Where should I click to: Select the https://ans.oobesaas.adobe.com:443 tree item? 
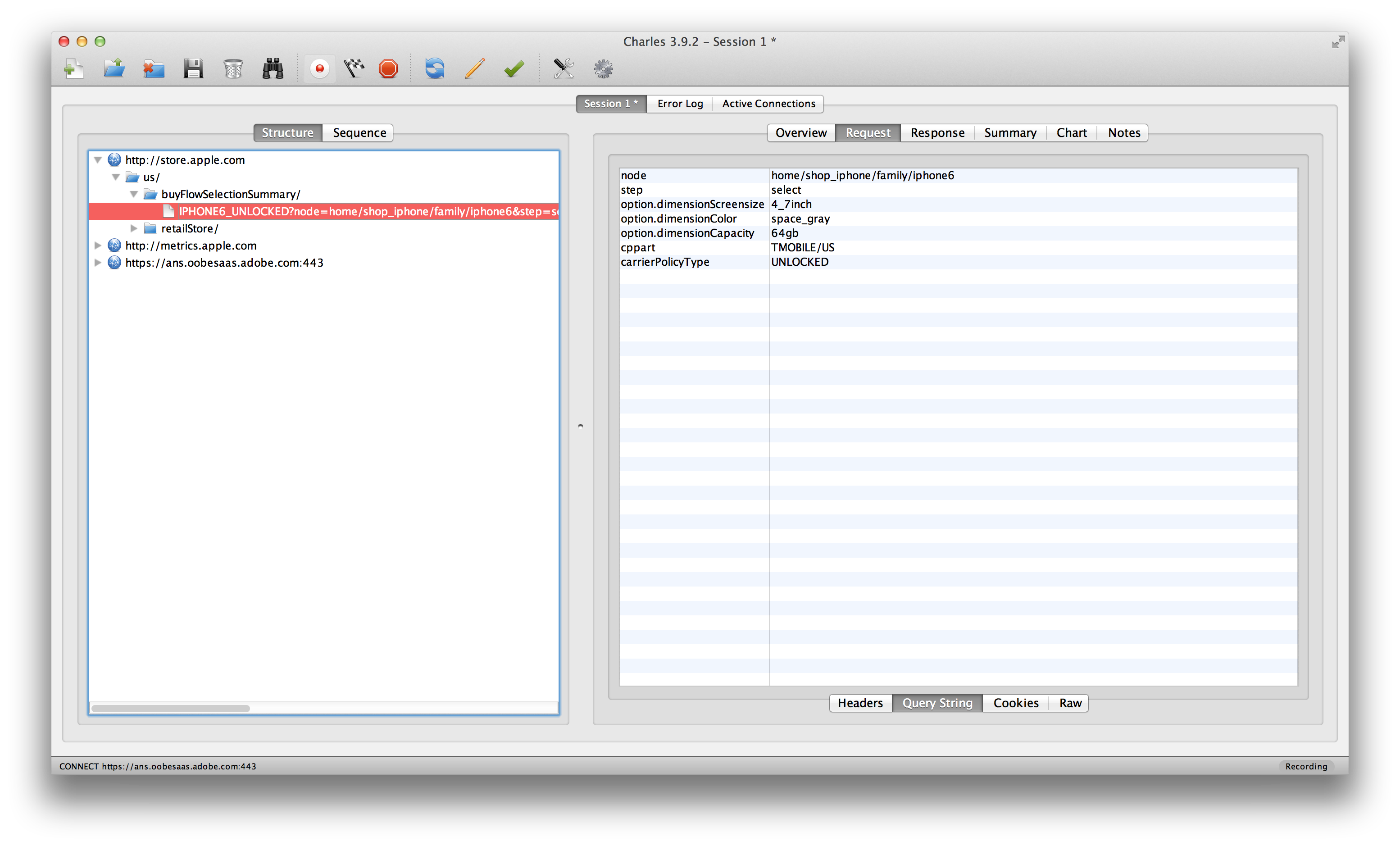(x=224, y=263)
